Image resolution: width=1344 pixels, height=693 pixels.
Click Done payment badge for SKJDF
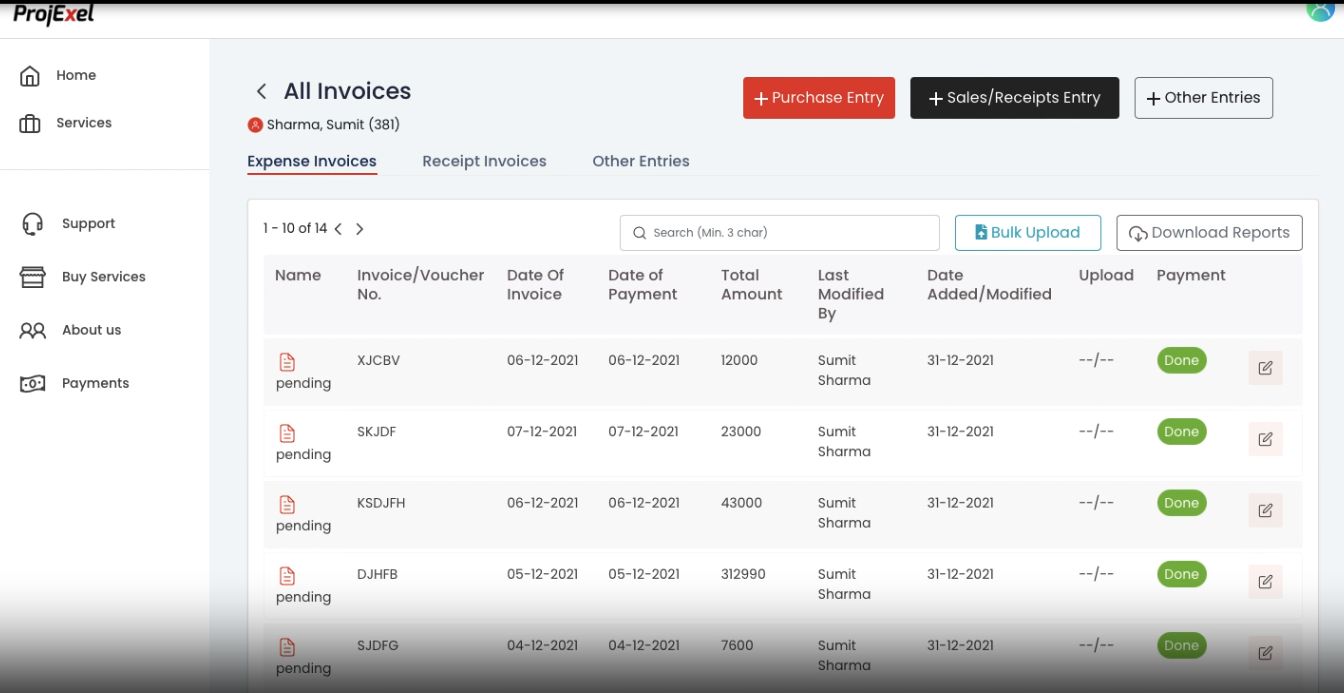coord(1181,432)
